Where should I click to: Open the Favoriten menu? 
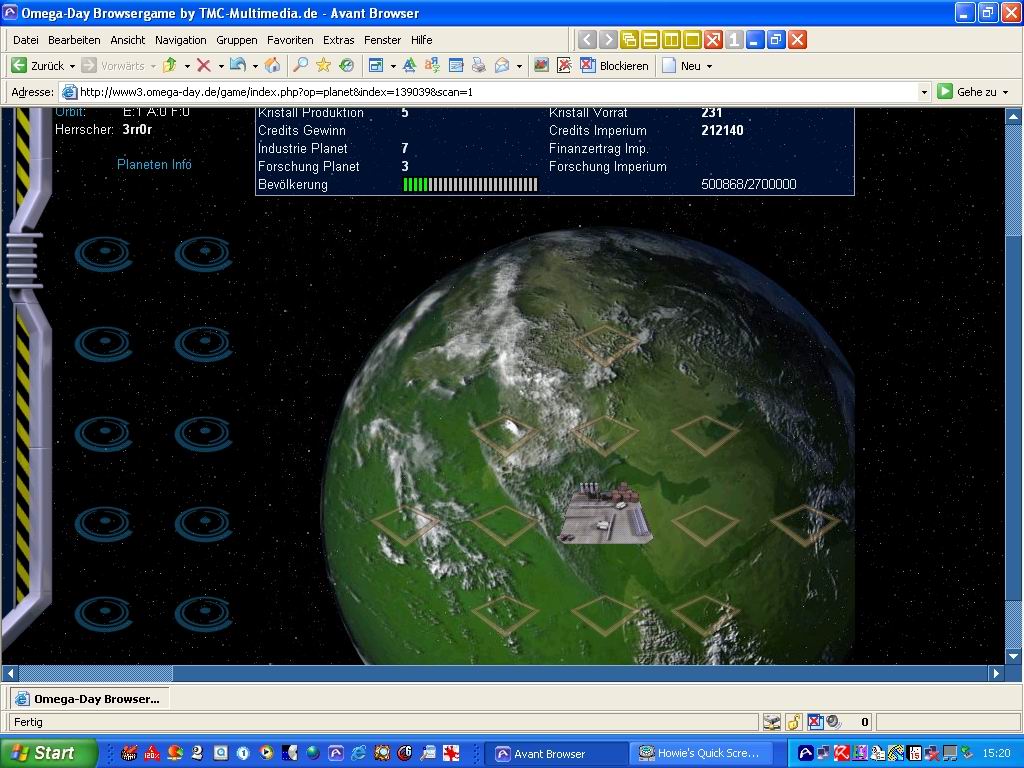tap(290, 40)
